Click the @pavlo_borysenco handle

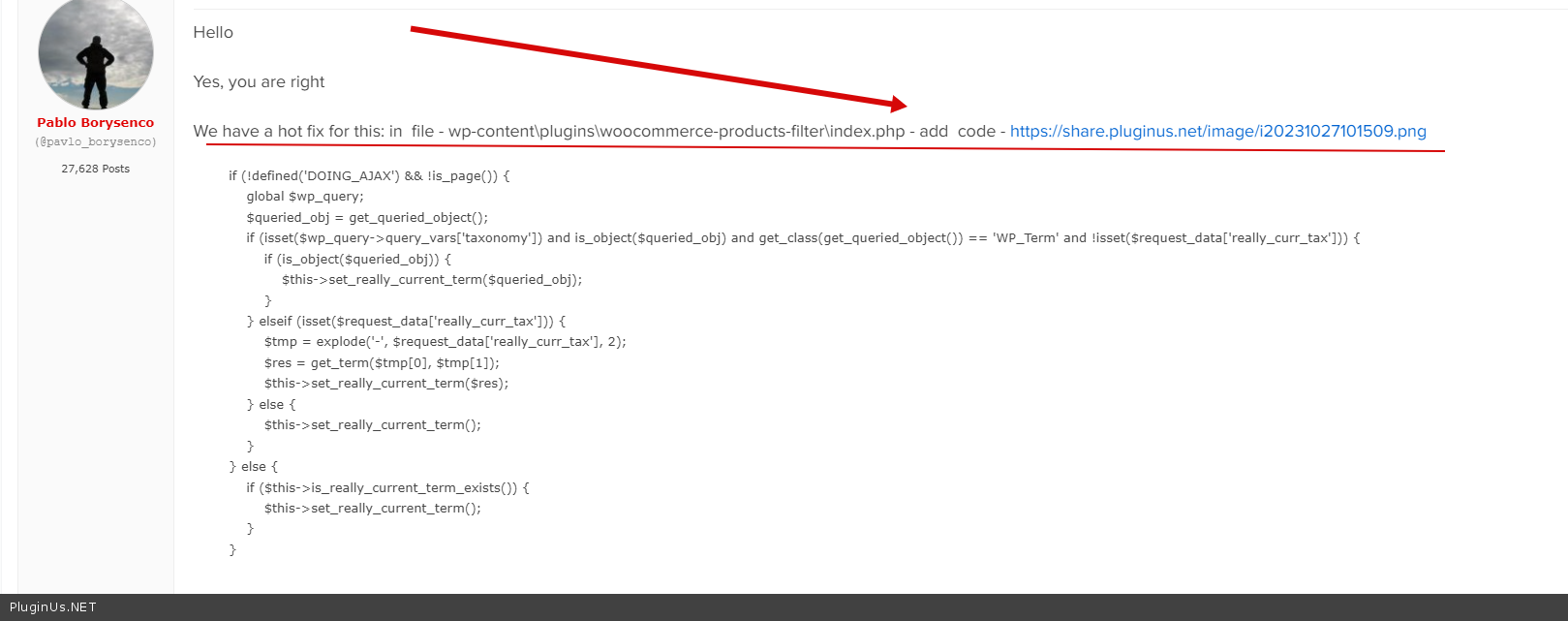coord(95,142)
